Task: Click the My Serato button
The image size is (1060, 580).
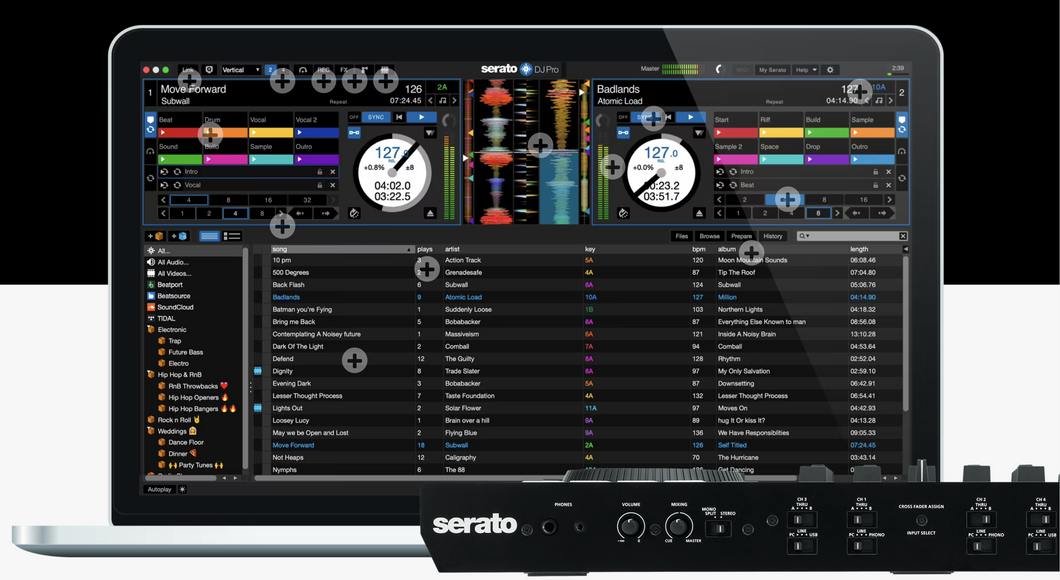Action: tap(772, 70)
